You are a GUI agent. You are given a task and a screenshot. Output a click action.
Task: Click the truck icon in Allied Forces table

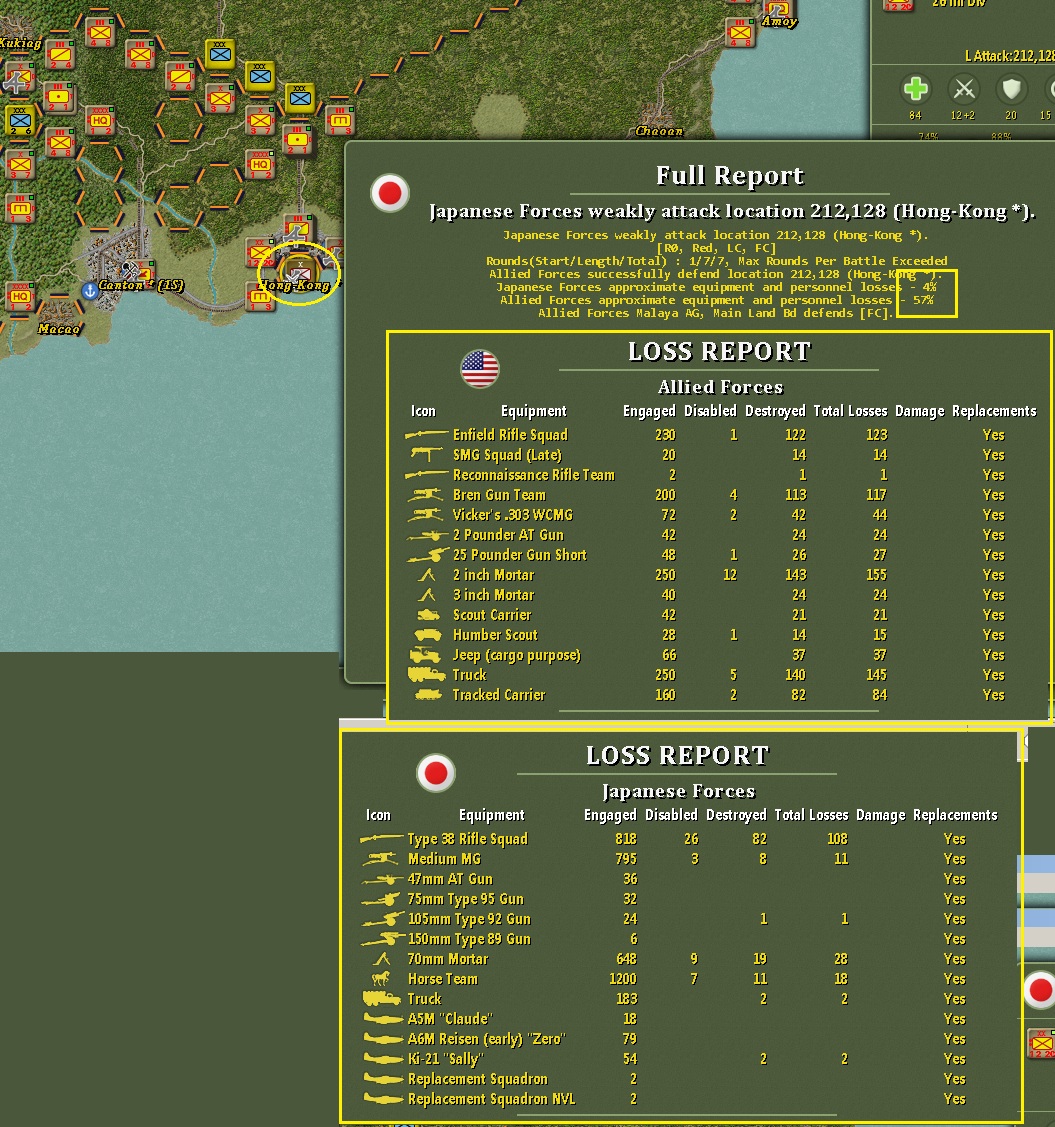(426, 674)
